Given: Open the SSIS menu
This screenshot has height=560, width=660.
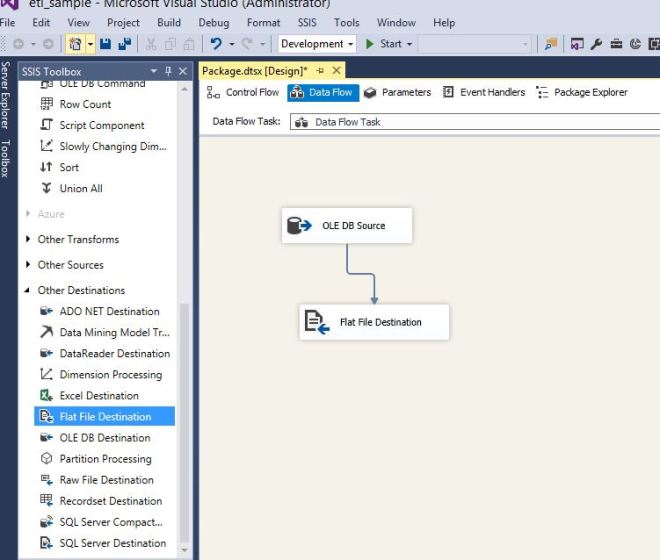Looking at the screenshot, I should [x=306, y=22].
